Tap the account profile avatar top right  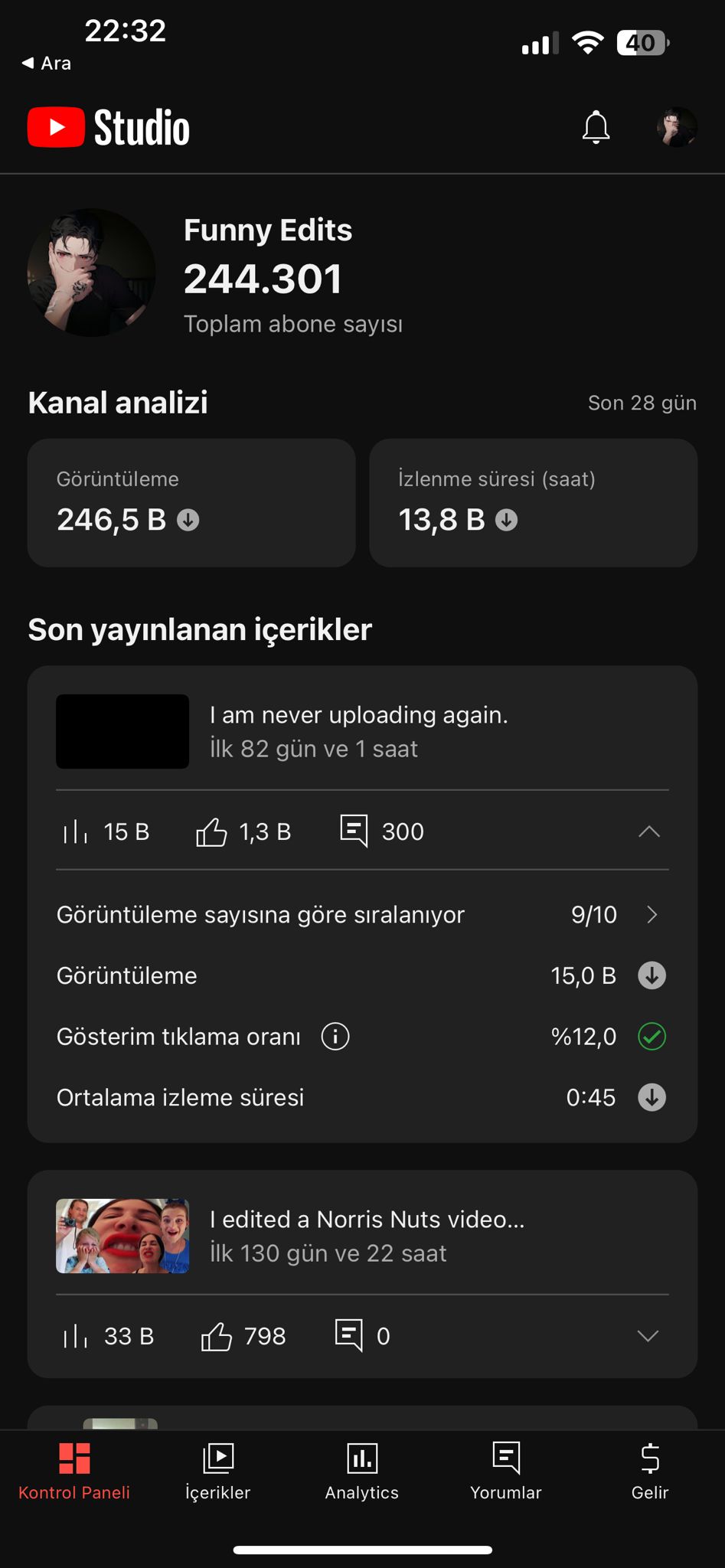[677, 127]
